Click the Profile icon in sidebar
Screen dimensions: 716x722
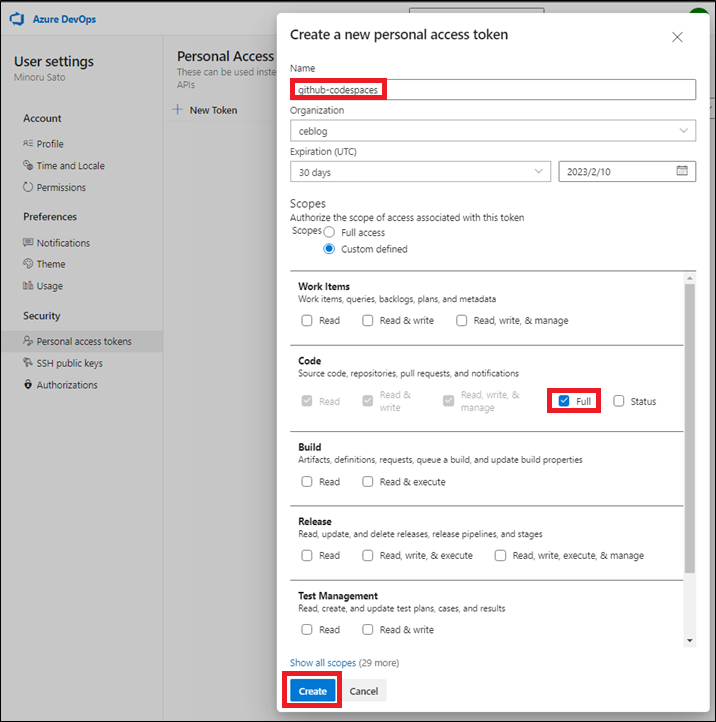click(x=28, y=143)
